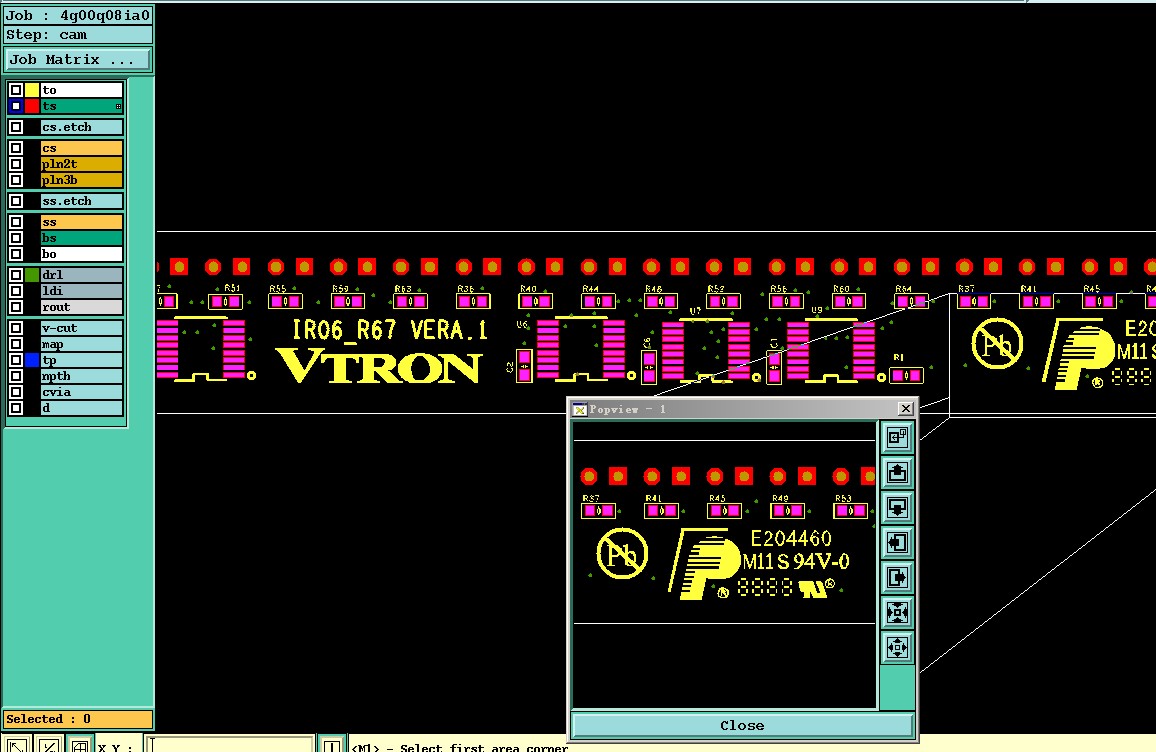Click green color swatch of drl layer
This screenshot has height=752, width=1156.
32,275
